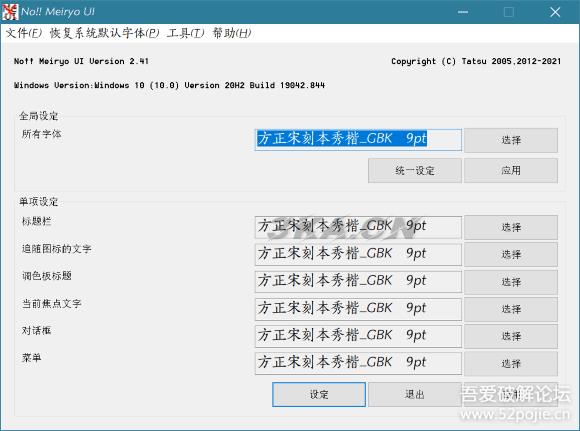The height and width of the screenshot is (431, 580).
Task: Click the 退出 button
Action: pos(415,394)
